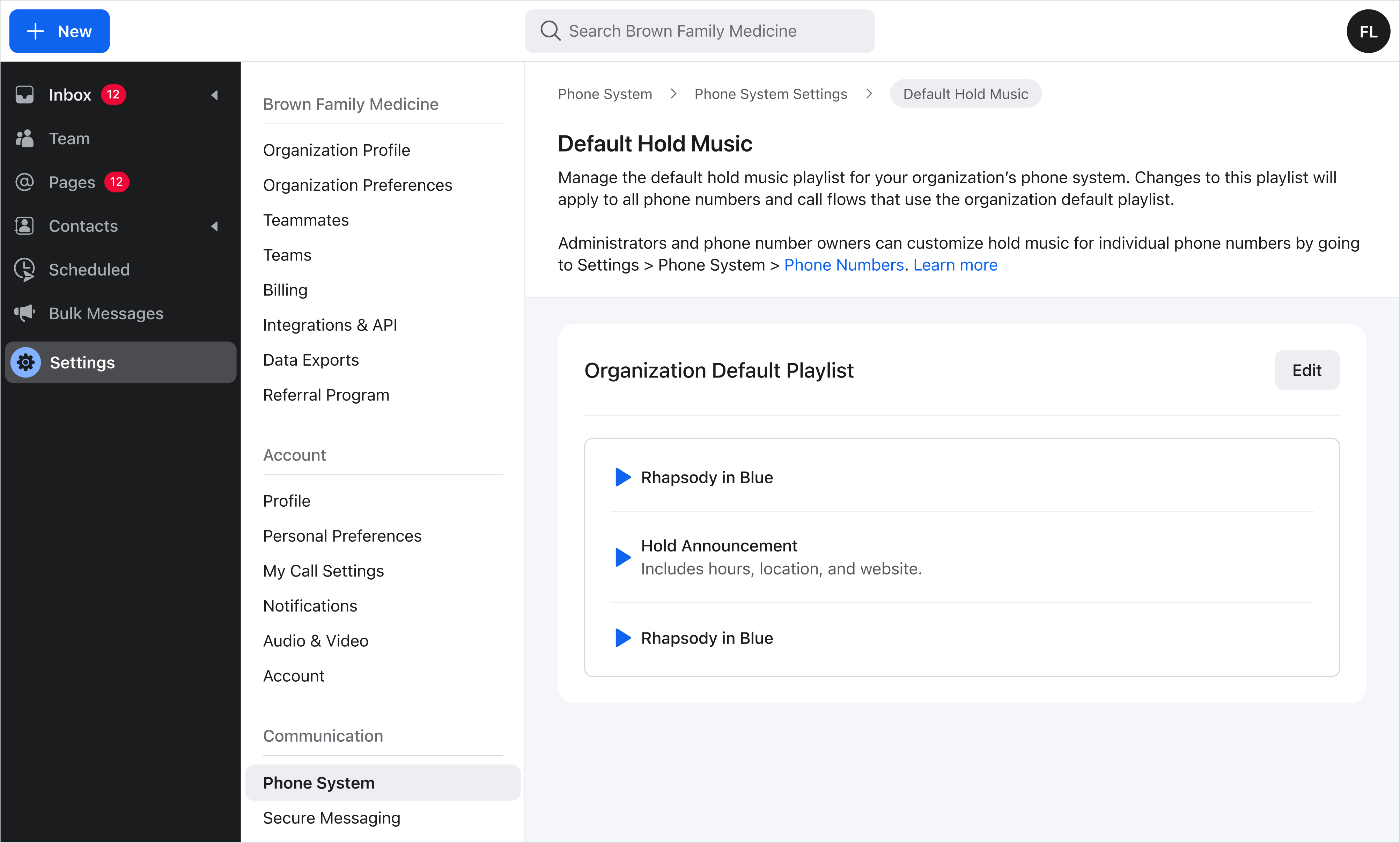
Task: Collapse the Inbox section
Action: point(215,94)
